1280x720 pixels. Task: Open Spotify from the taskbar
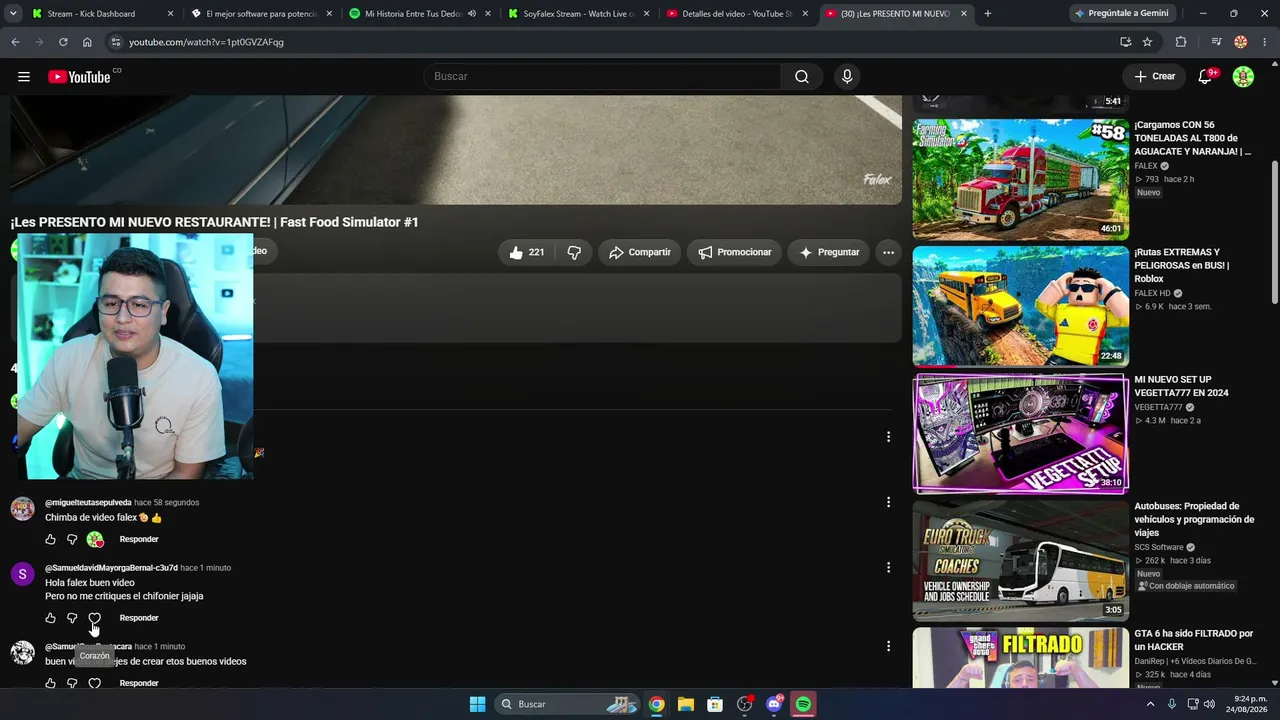(803, 704)
